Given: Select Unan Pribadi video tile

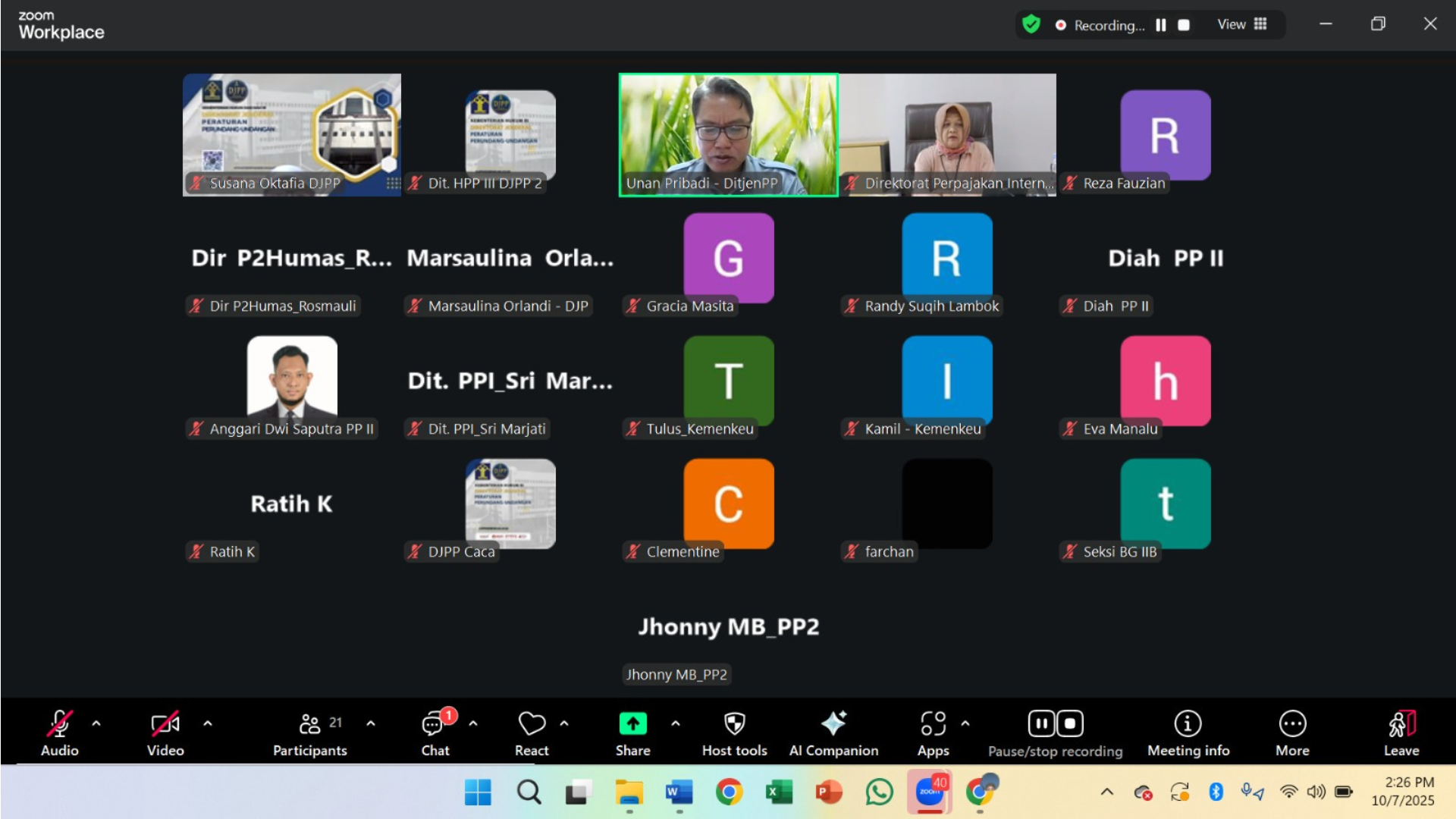Looking at the screenshot, I should point(728,135).
